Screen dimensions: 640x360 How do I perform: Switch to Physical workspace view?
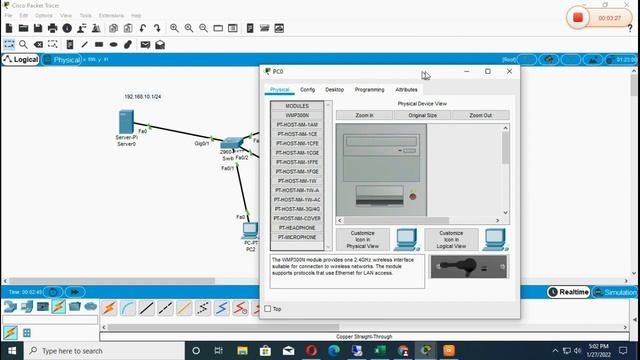click(62, 60)
